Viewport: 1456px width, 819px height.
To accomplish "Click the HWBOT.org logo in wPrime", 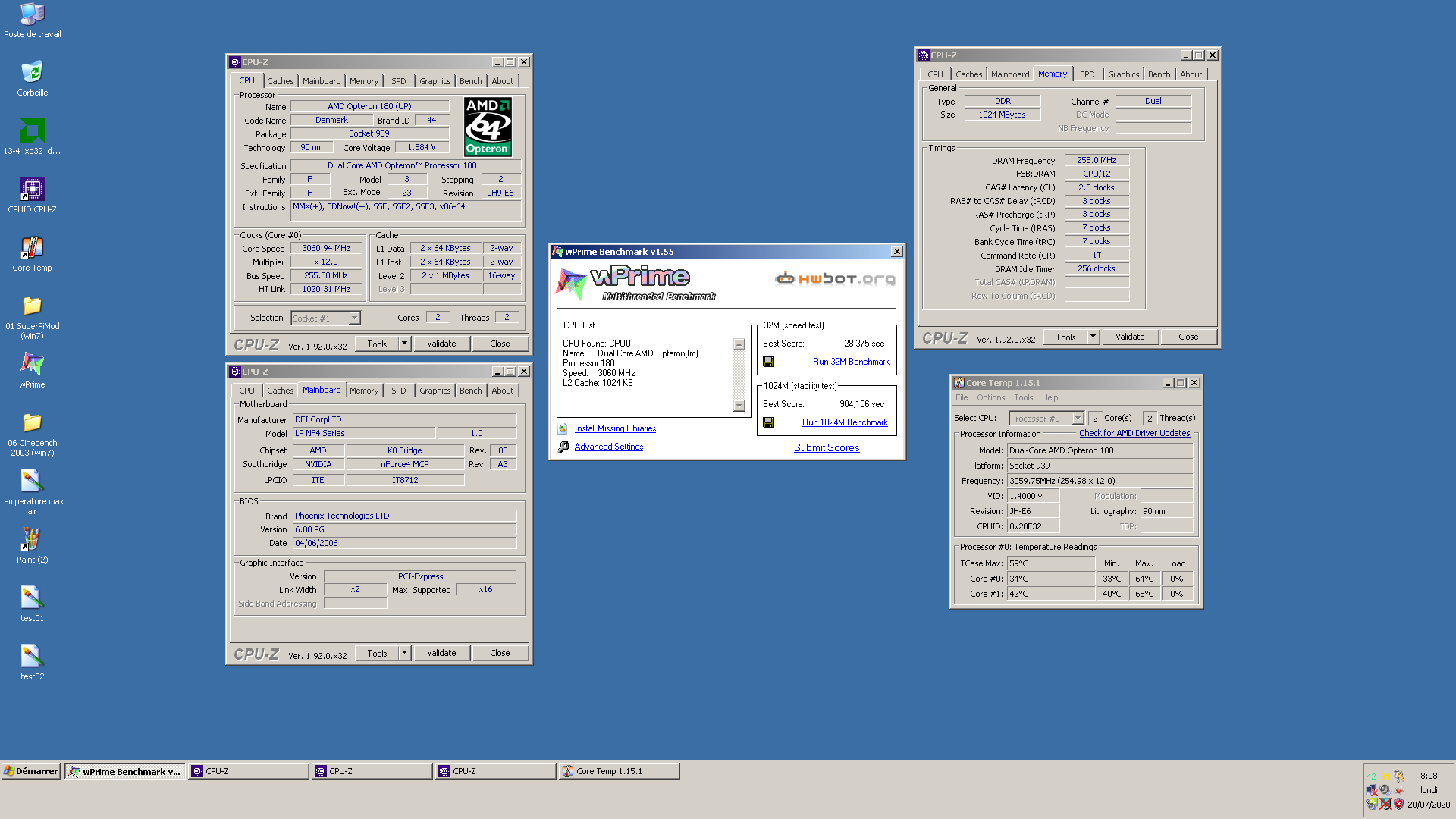I will pos(835,279).
